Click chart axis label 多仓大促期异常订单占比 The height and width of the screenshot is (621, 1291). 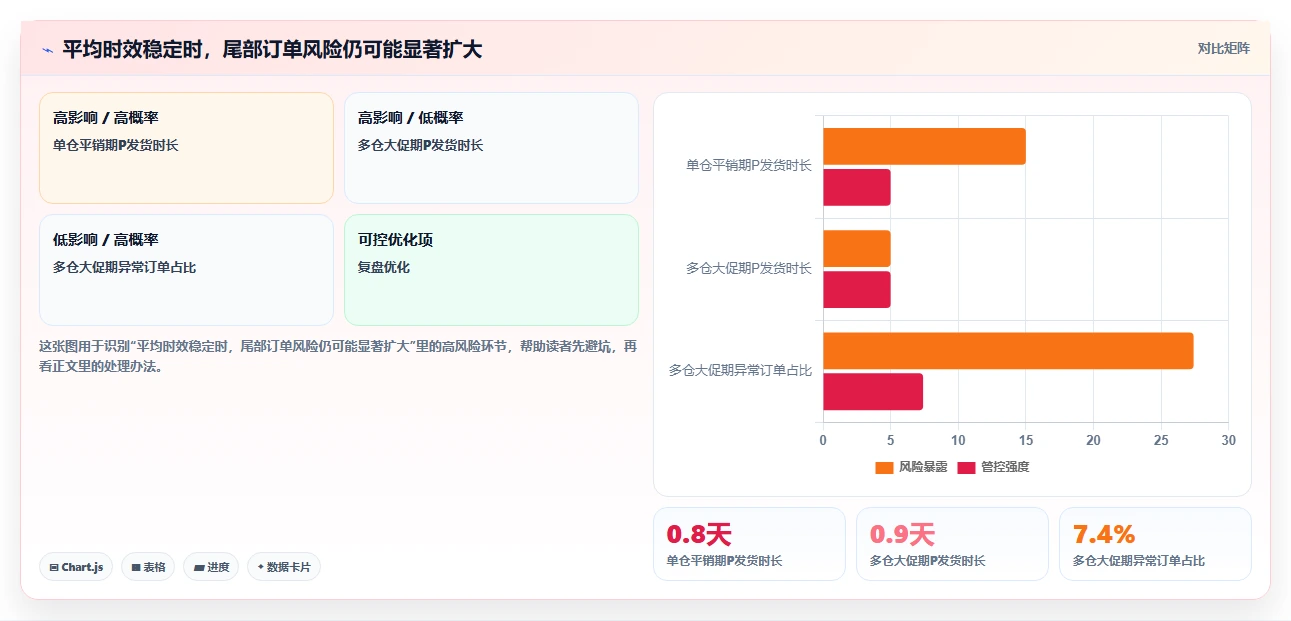coord(741,370)
